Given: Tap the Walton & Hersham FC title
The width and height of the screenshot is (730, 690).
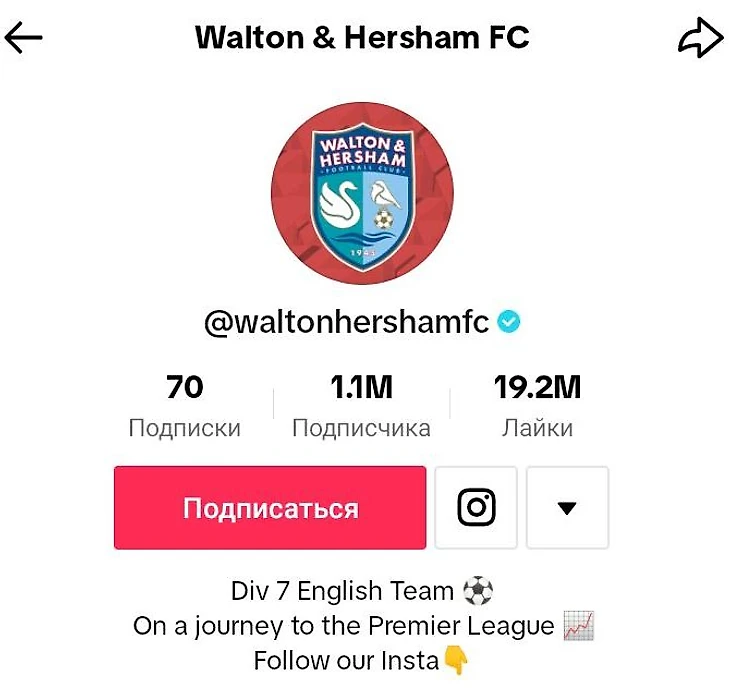Looking at the screenshot, I should (x=362, y=37).
